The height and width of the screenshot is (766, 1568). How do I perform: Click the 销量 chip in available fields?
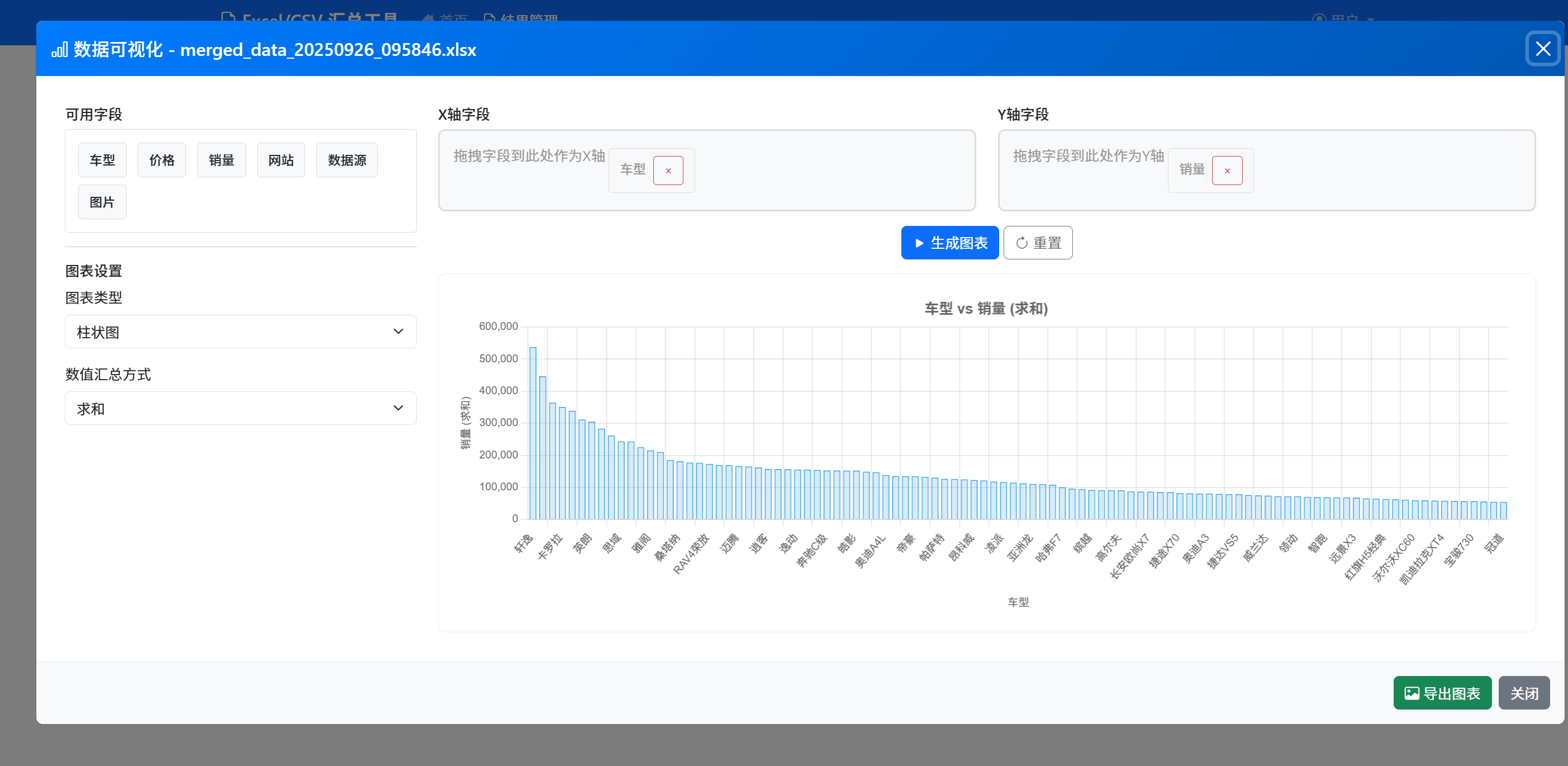[x=221, y=160]
